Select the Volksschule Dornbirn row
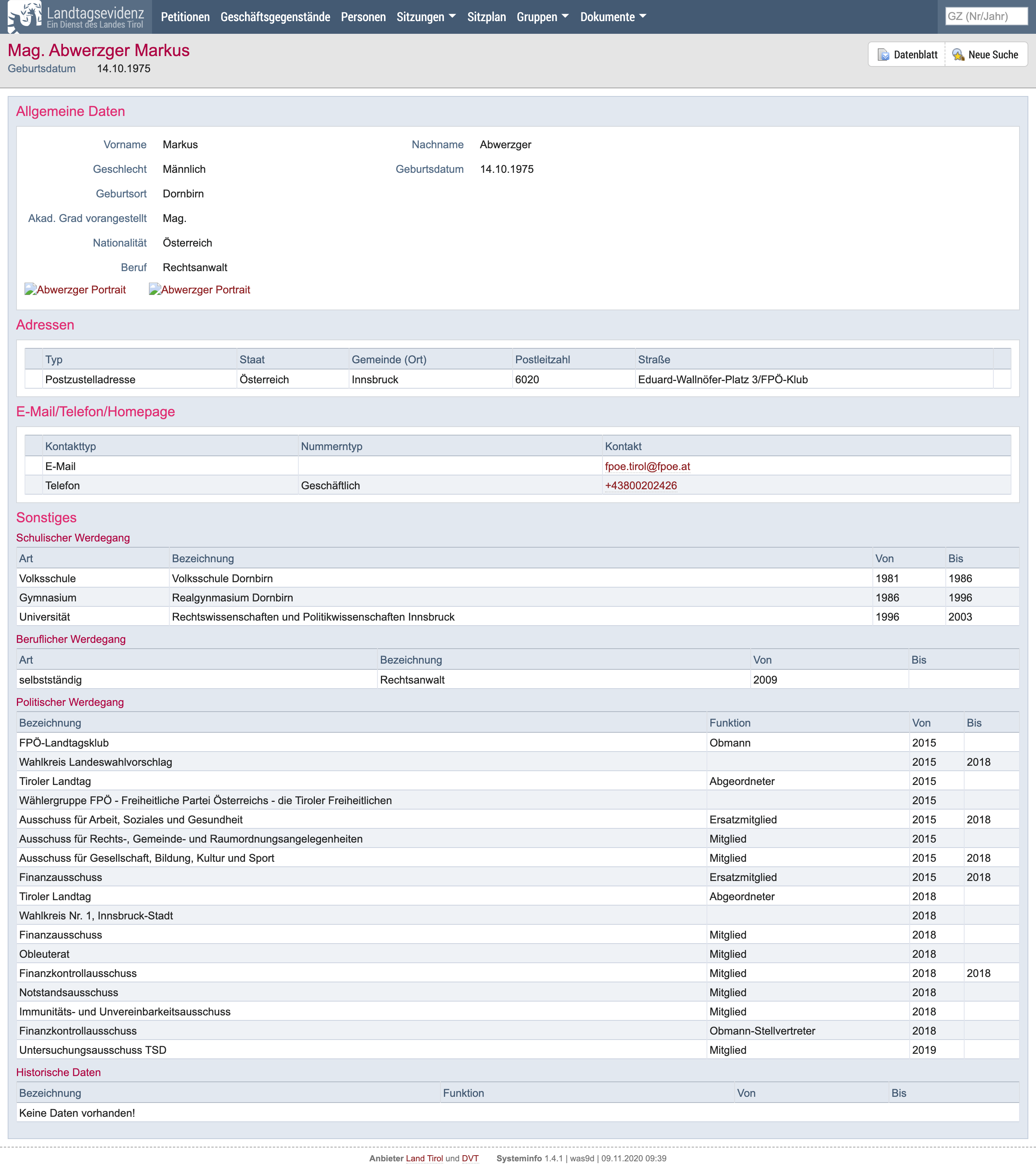Screen dimensions: 1036x1169 click(518, 578)
